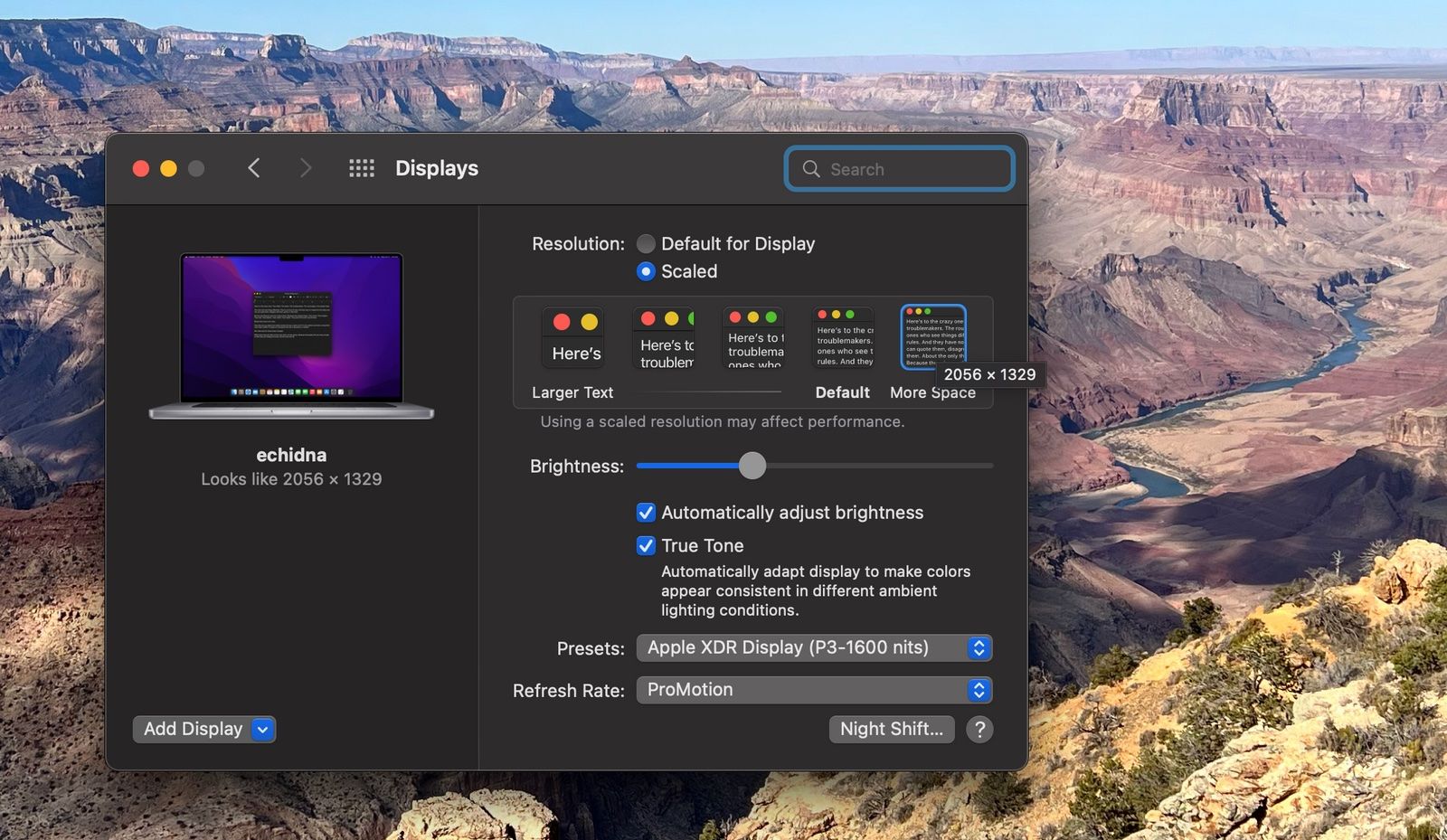Adjust the Brightness slider
The image size is (1447, 840).
pos(752,466)
